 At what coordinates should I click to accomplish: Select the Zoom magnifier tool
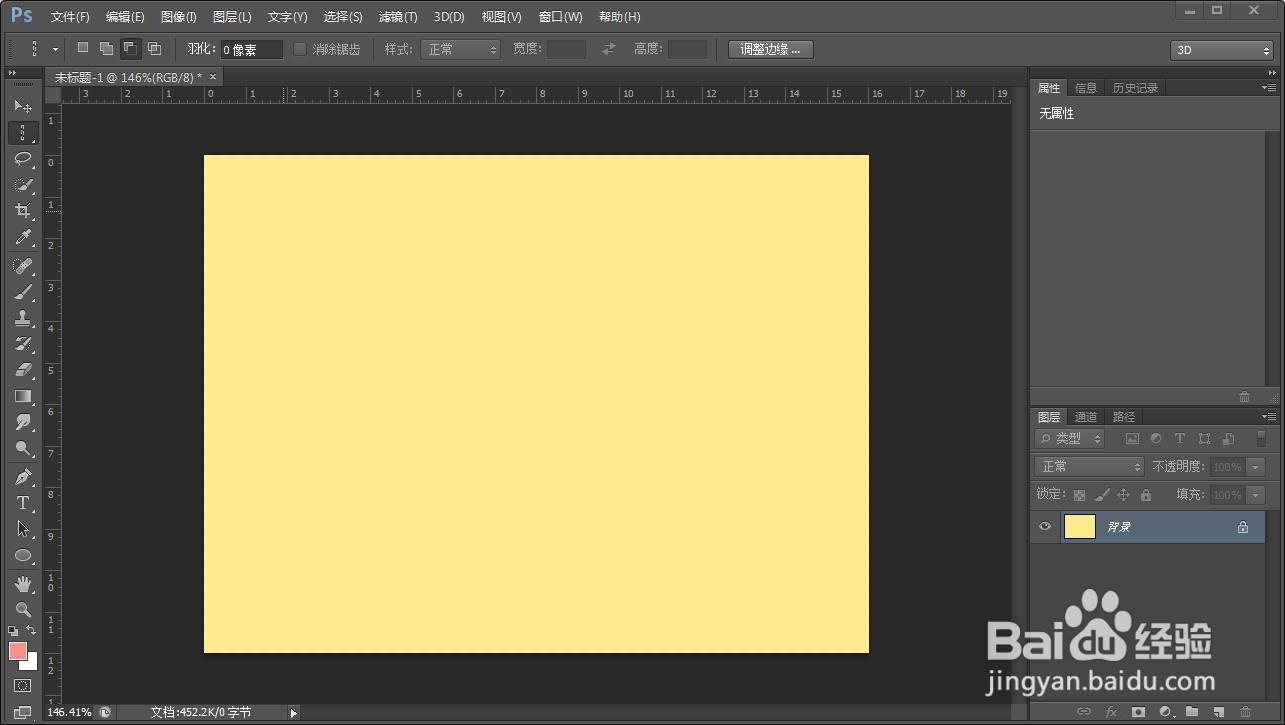click(23, 609)
